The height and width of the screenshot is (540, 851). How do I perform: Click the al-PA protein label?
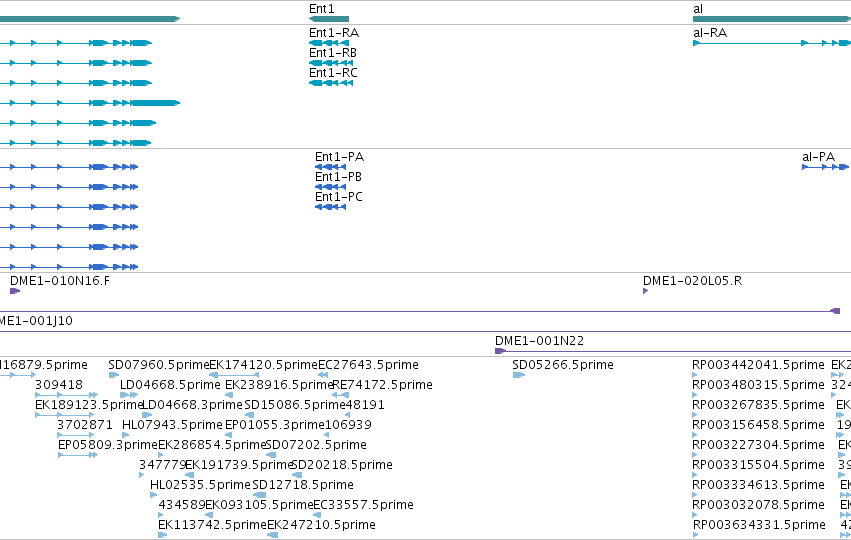click(818, 157)
